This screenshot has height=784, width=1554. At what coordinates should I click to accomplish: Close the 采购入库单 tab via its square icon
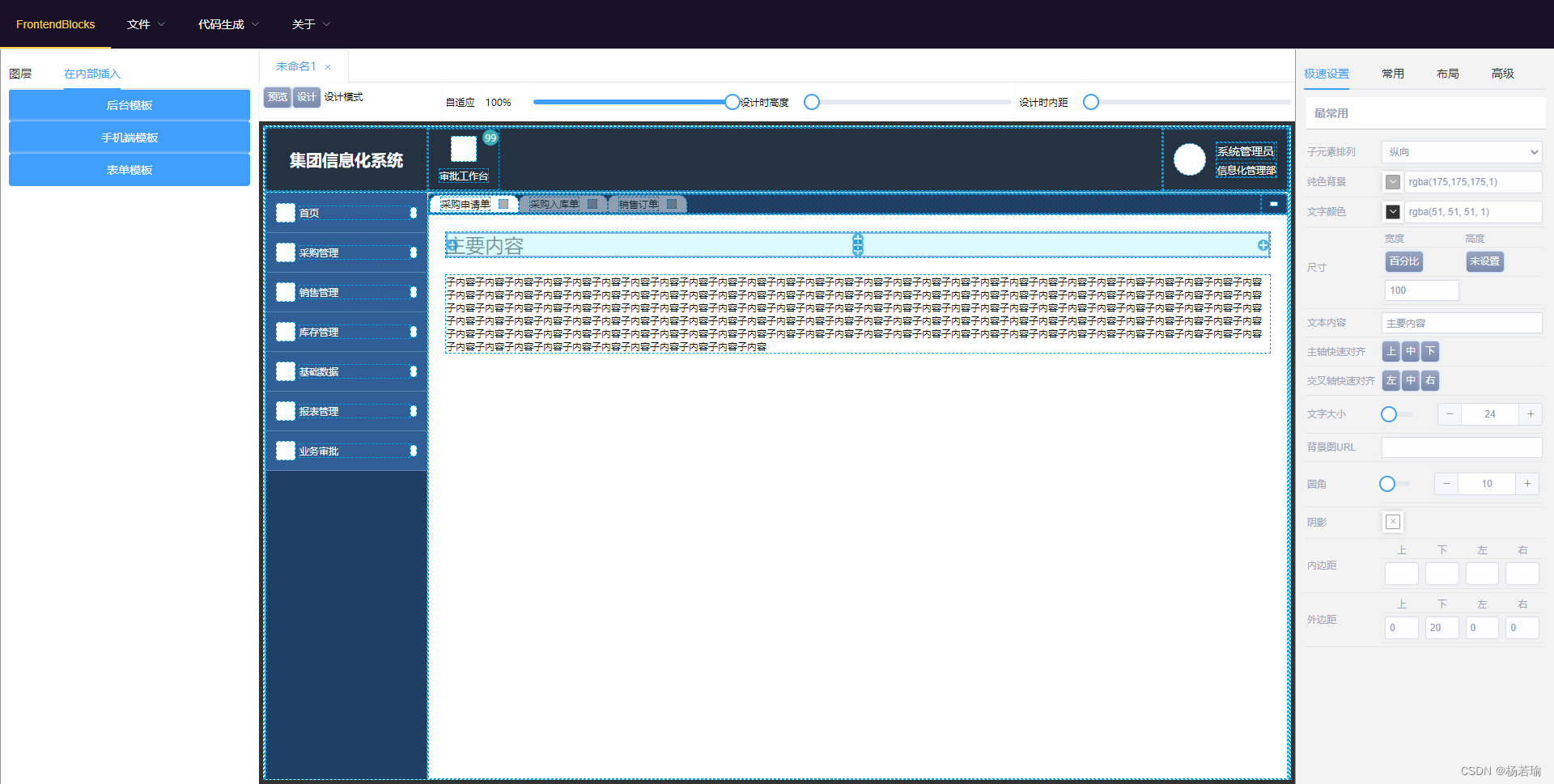point(592,204)
